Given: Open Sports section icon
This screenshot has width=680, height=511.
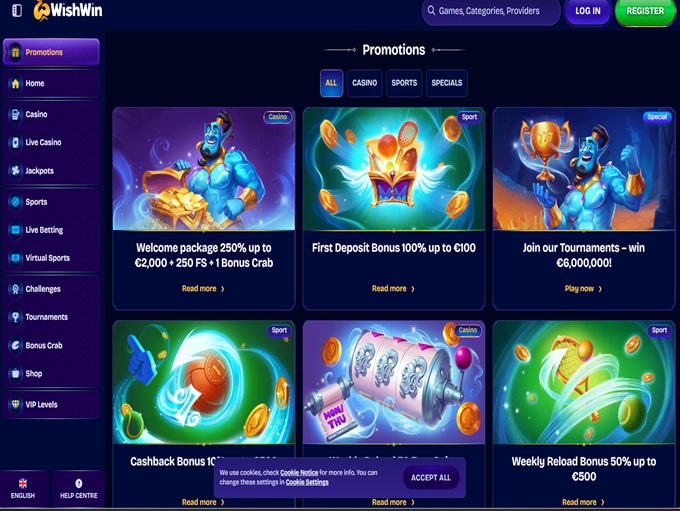Looking at the screenshot, I should coord(15,202).
